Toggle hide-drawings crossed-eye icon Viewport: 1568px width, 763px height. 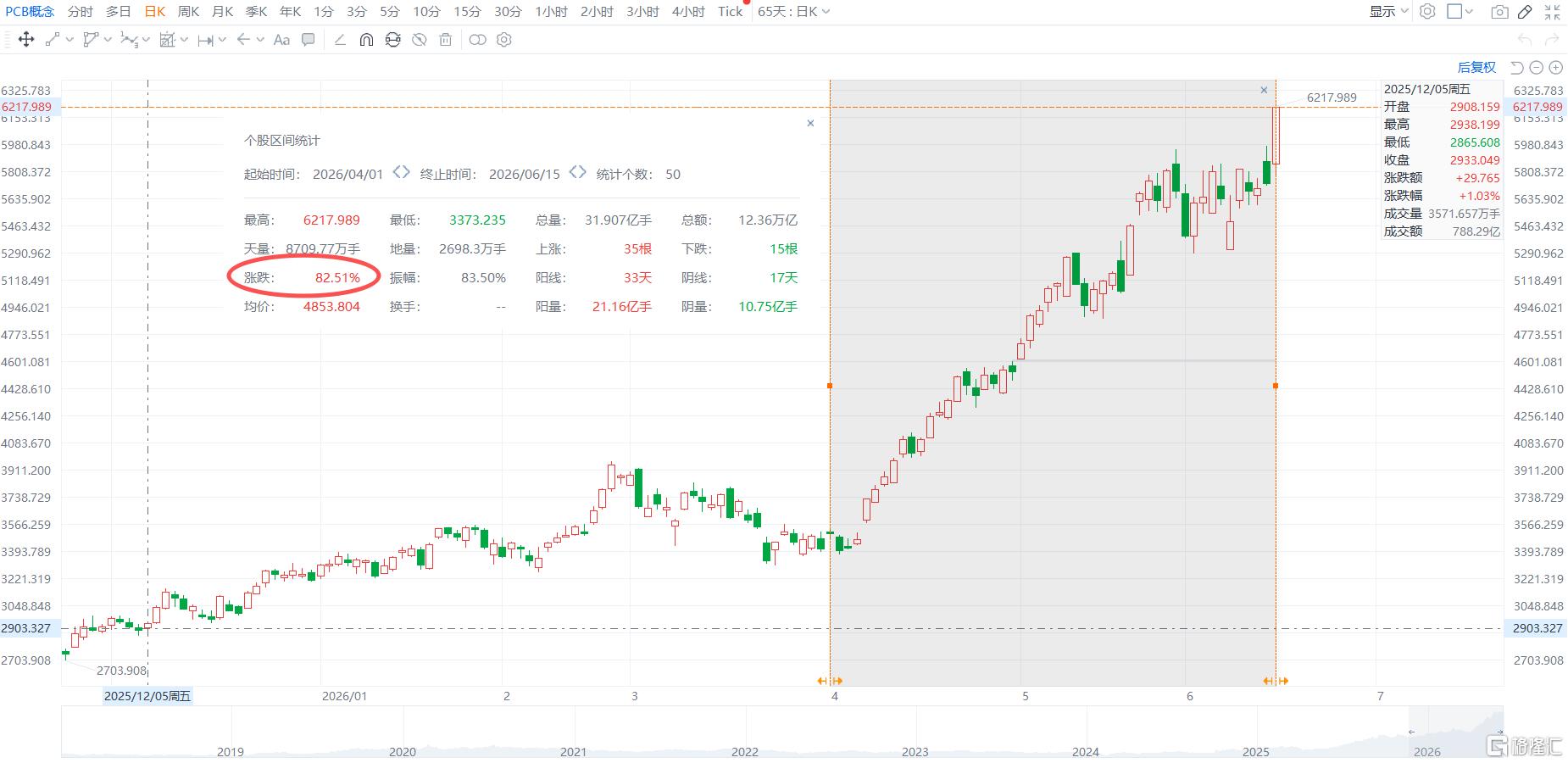click(419, 40)
